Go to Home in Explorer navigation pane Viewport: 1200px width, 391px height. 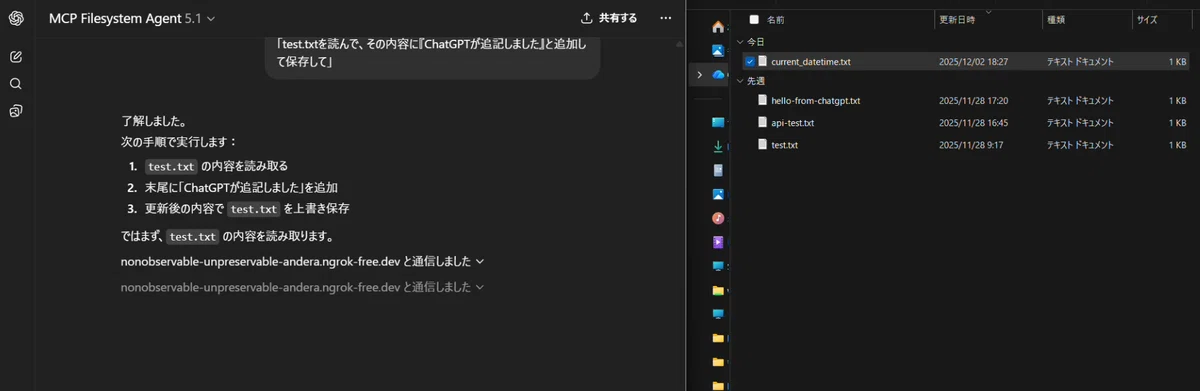pos(718,27)
